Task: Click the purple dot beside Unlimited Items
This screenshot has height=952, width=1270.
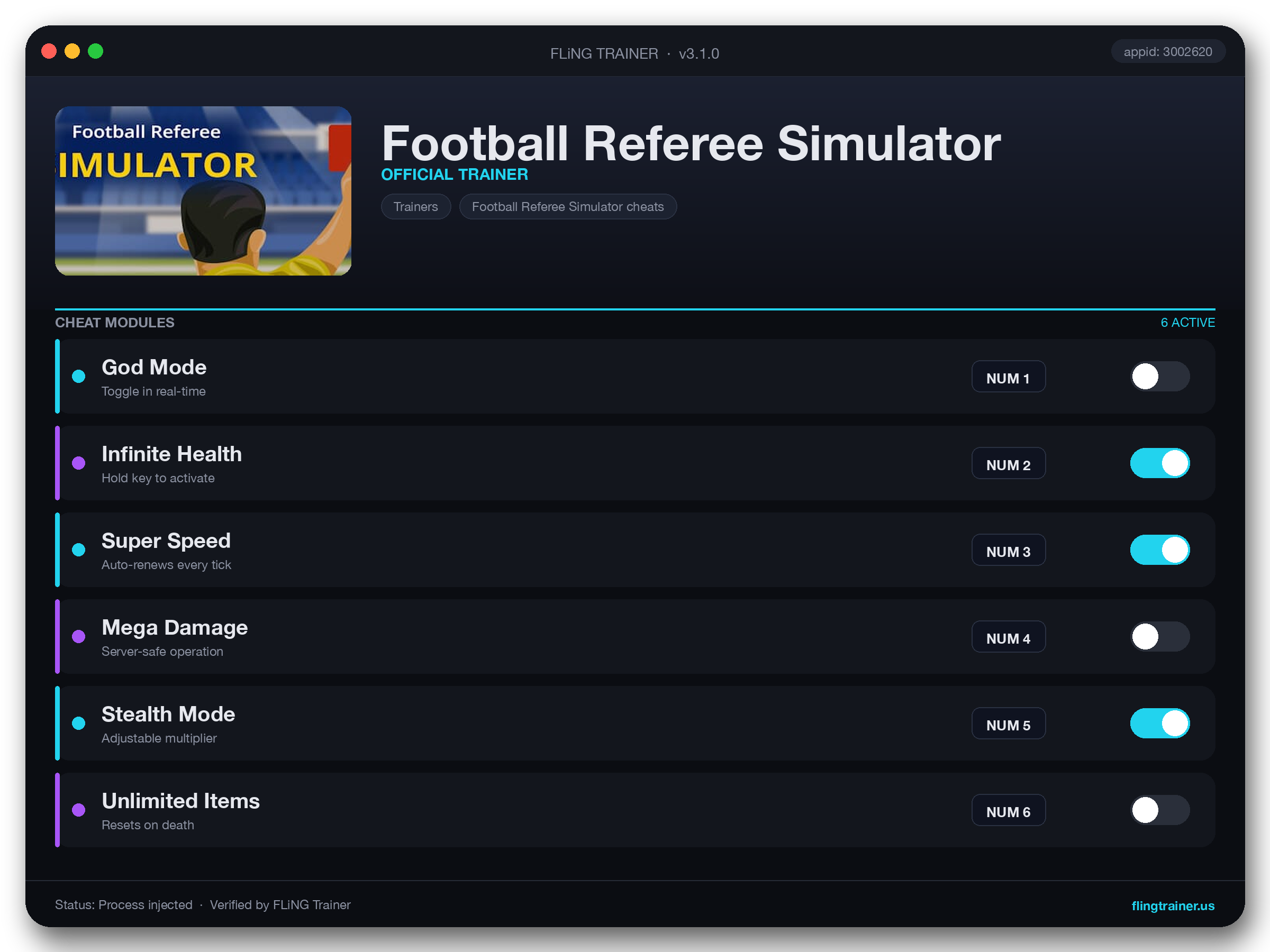Action: click(79, 810)
